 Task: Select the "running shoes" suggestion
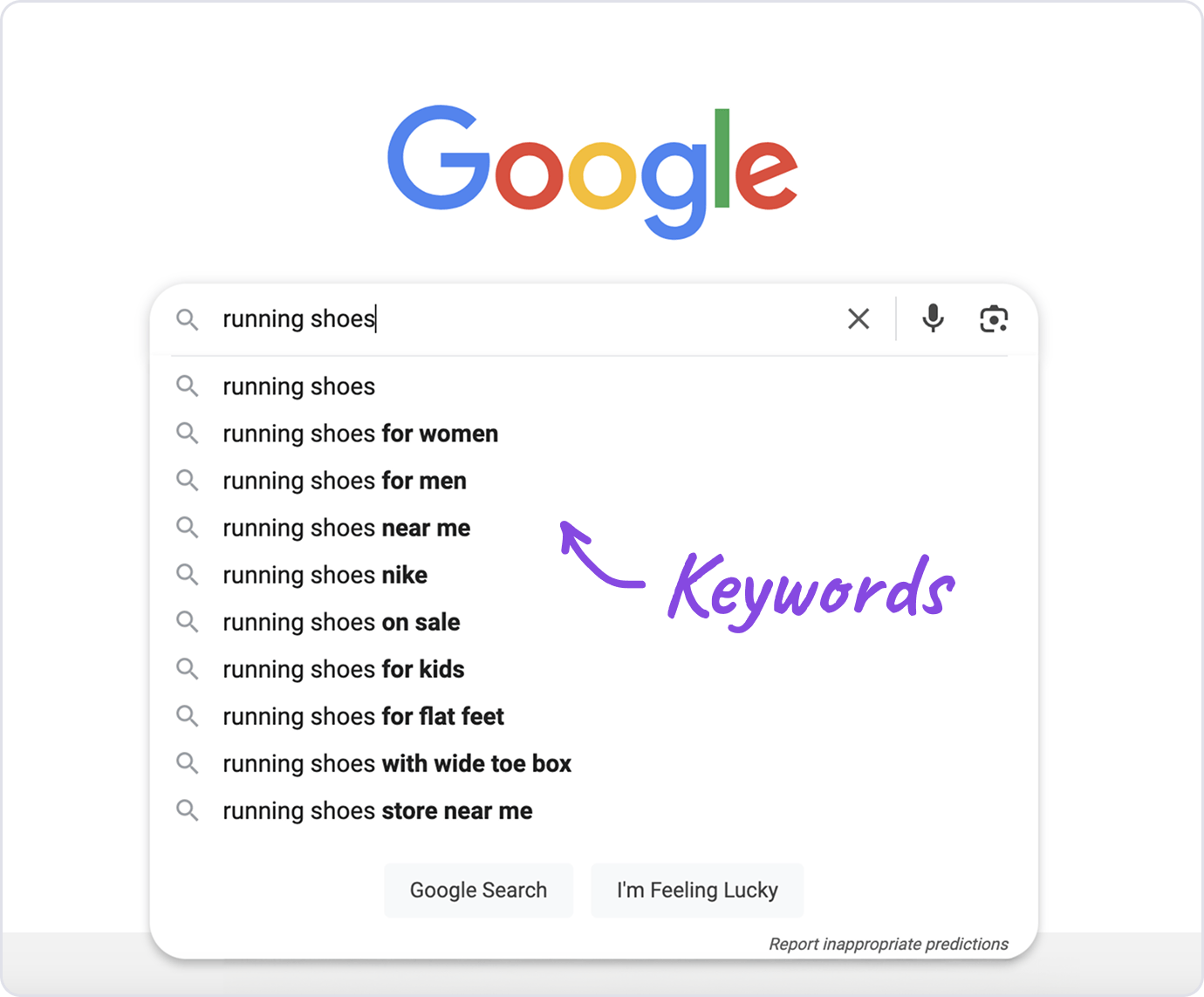click(x=298, y=386)
